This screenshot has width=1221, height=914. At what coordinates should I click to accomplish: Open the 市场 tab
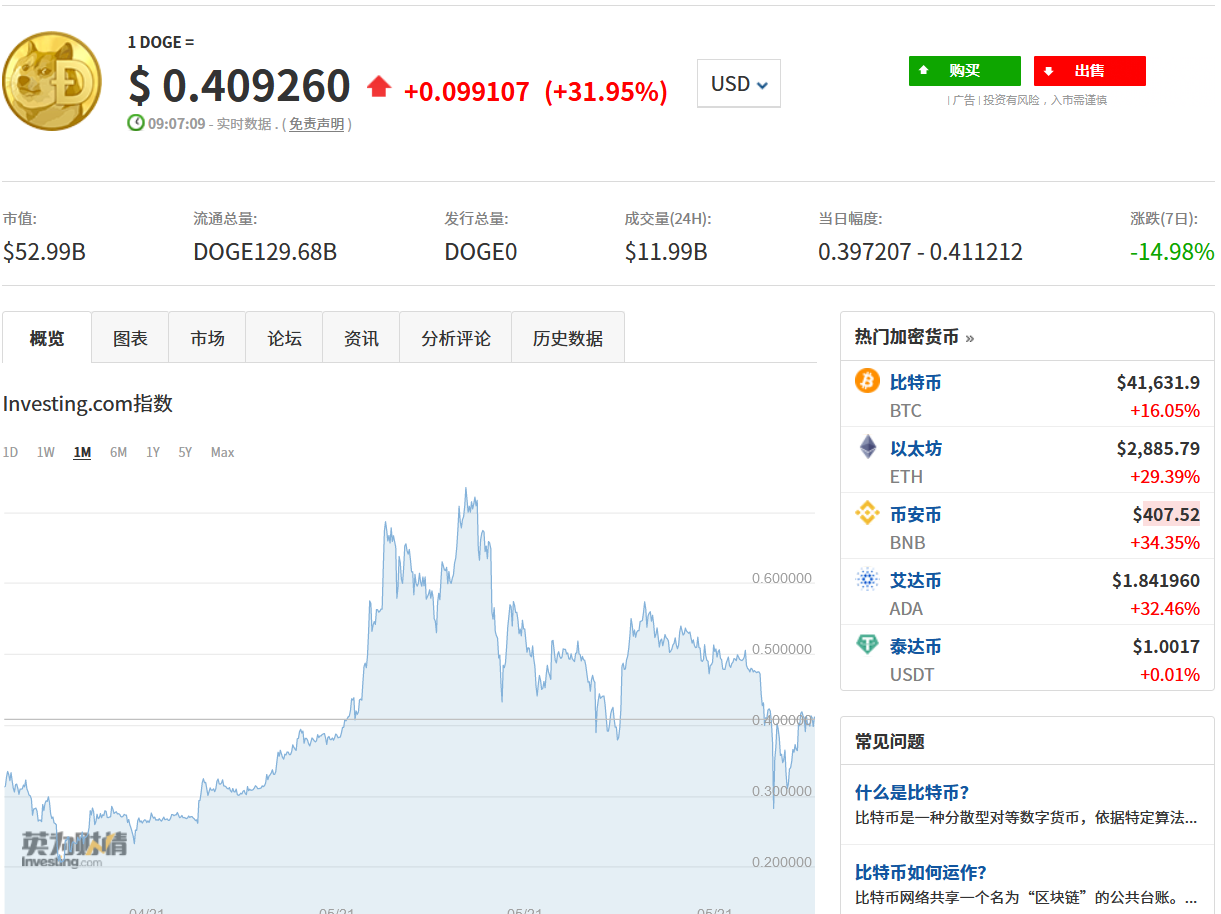pyautogui.click(x=207, y=338)
